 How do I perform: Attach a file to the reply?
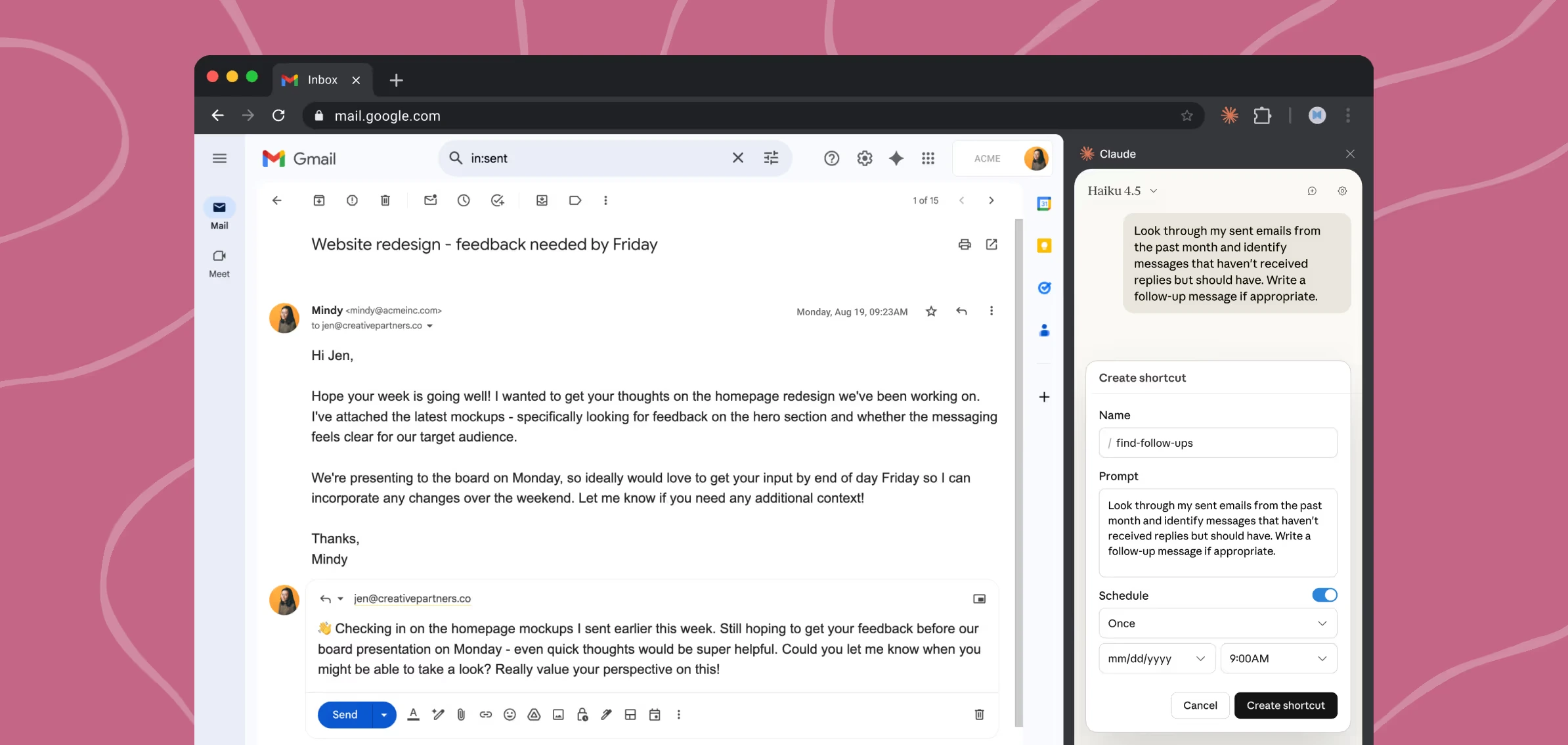461,714
